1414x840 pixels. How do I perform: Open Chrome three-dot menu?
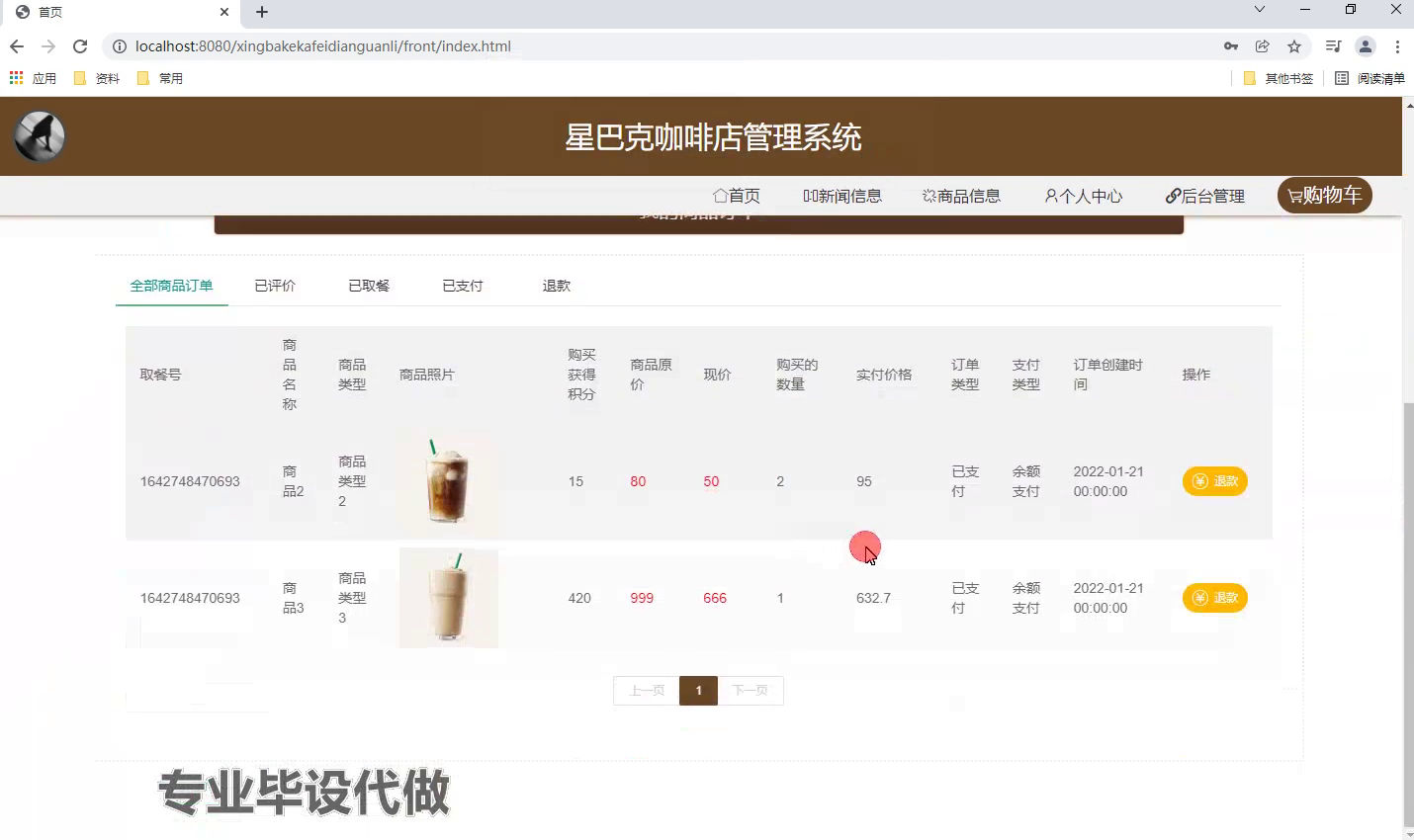click(x=1397, y=46)
